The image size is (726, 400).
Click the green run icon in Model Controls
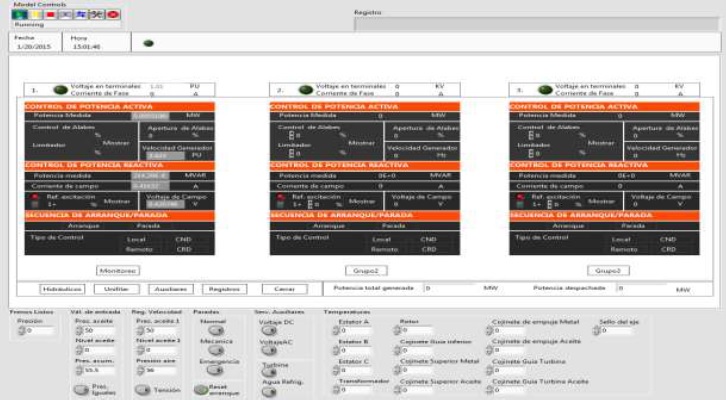tap(17, 16)
